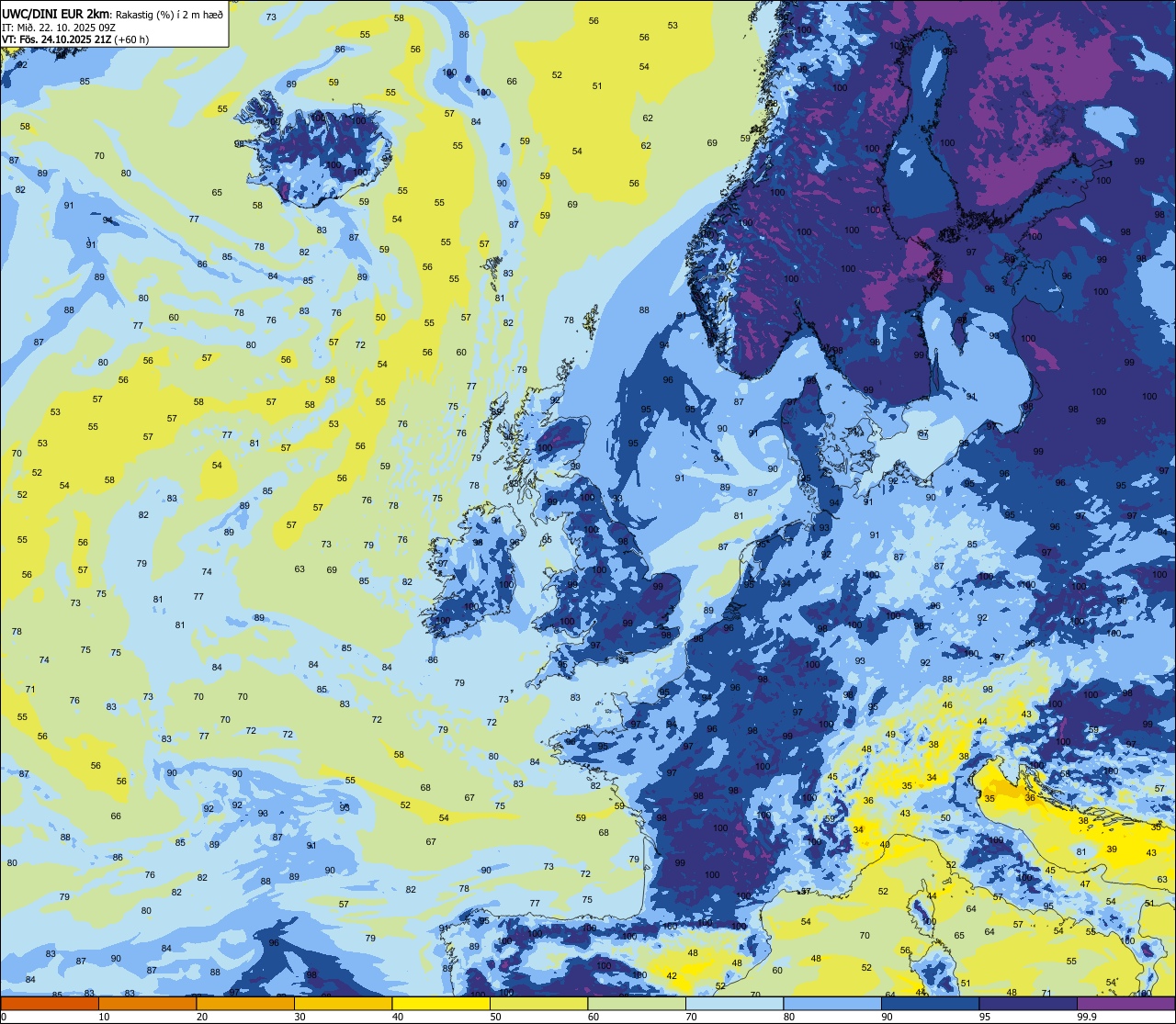Viewport: 1176px width, 1024px height.
Task: Click the legend label 50
Action: (x=495, y=1017)
